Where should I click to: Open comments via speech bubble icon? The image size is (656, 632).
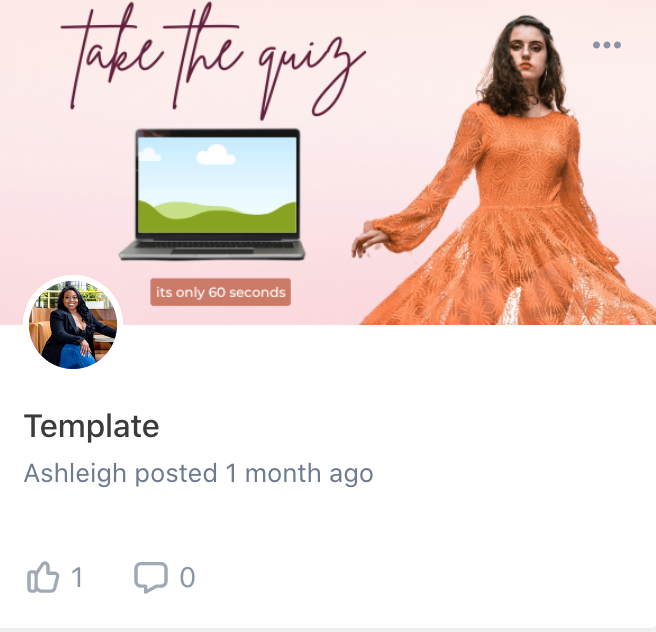(151, 577)
